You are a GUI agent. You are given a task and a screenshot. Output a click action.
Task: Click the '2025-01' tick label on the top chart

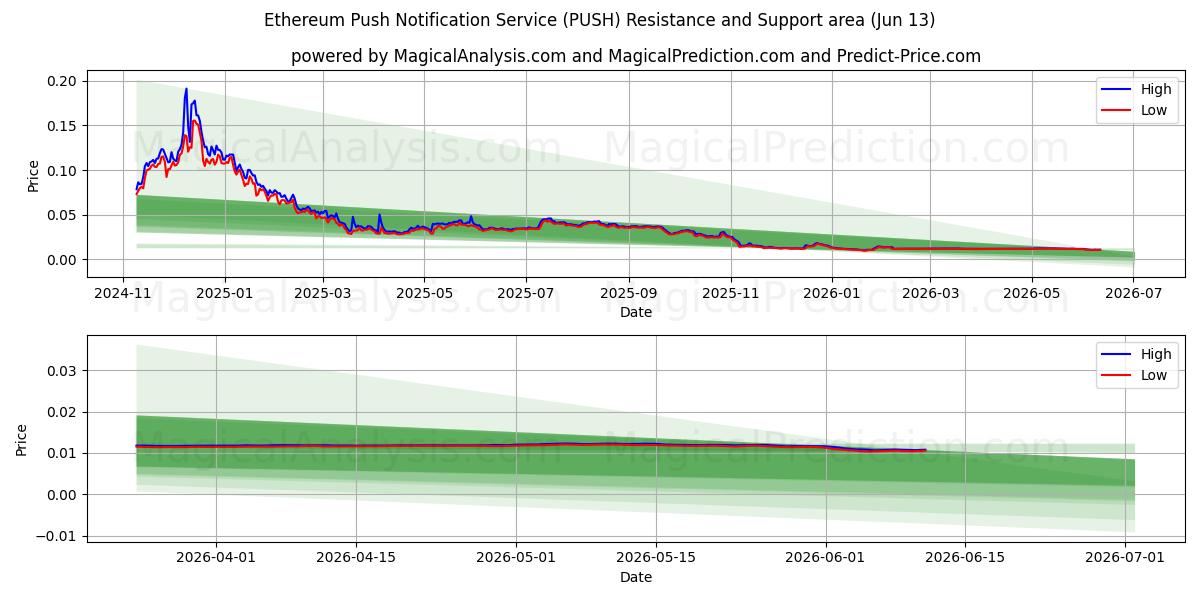225,294
